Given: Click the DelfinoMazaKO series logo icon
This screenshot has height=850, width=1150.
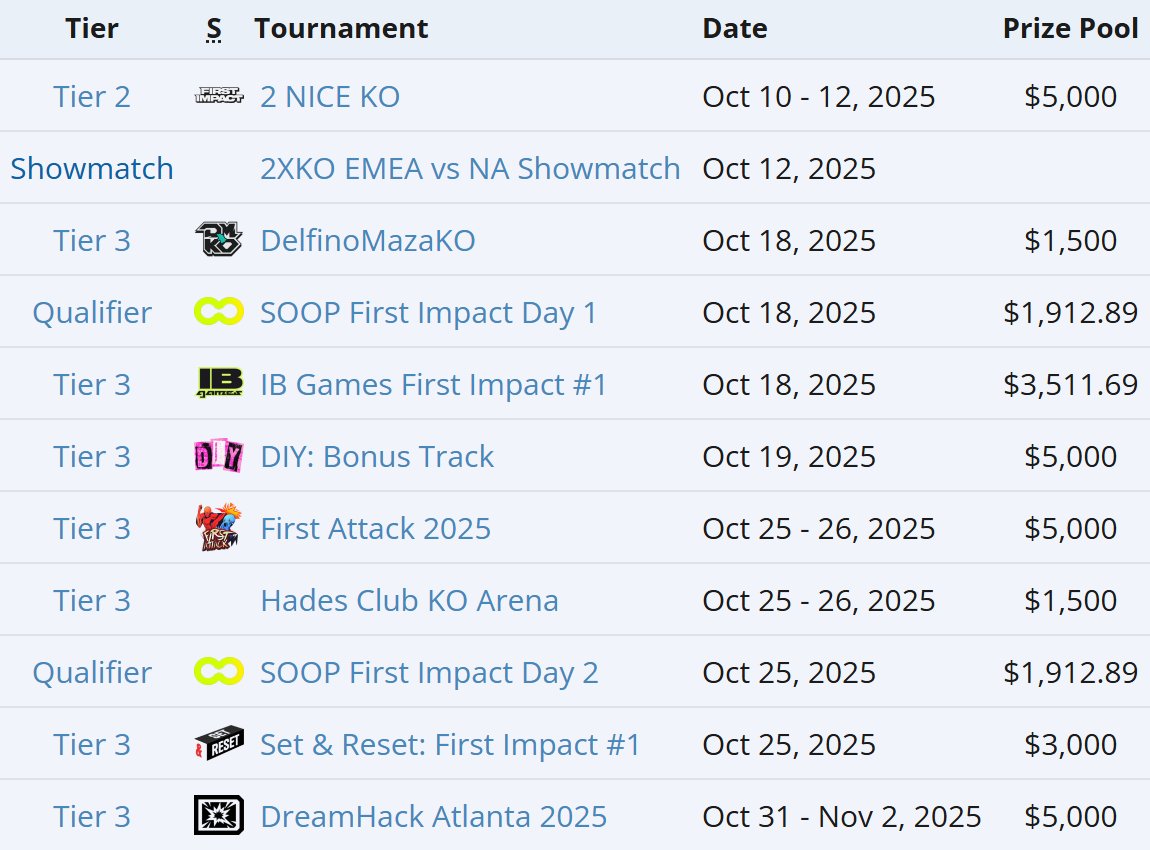Looking at the screenshot, I should click(x=219, y=240).
